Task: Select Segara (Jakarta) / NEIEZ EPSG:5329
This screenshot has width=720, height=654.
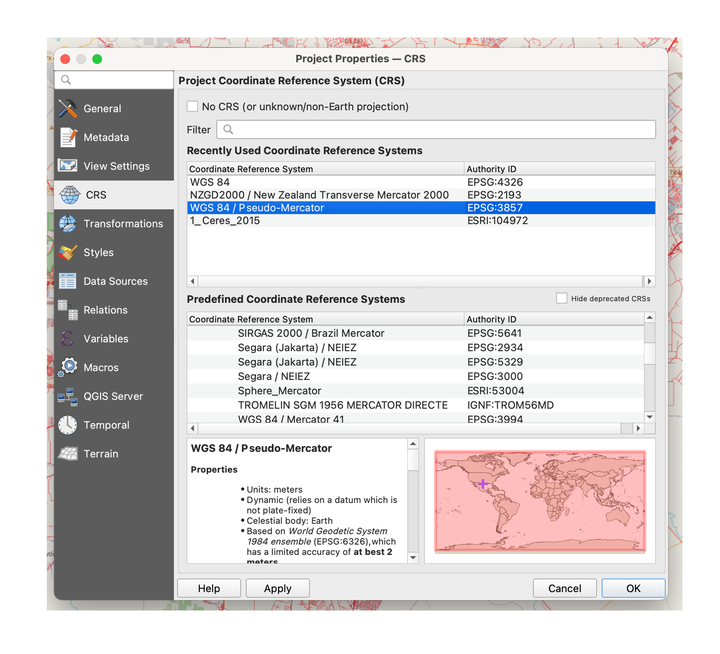Action: click(416, 362)
